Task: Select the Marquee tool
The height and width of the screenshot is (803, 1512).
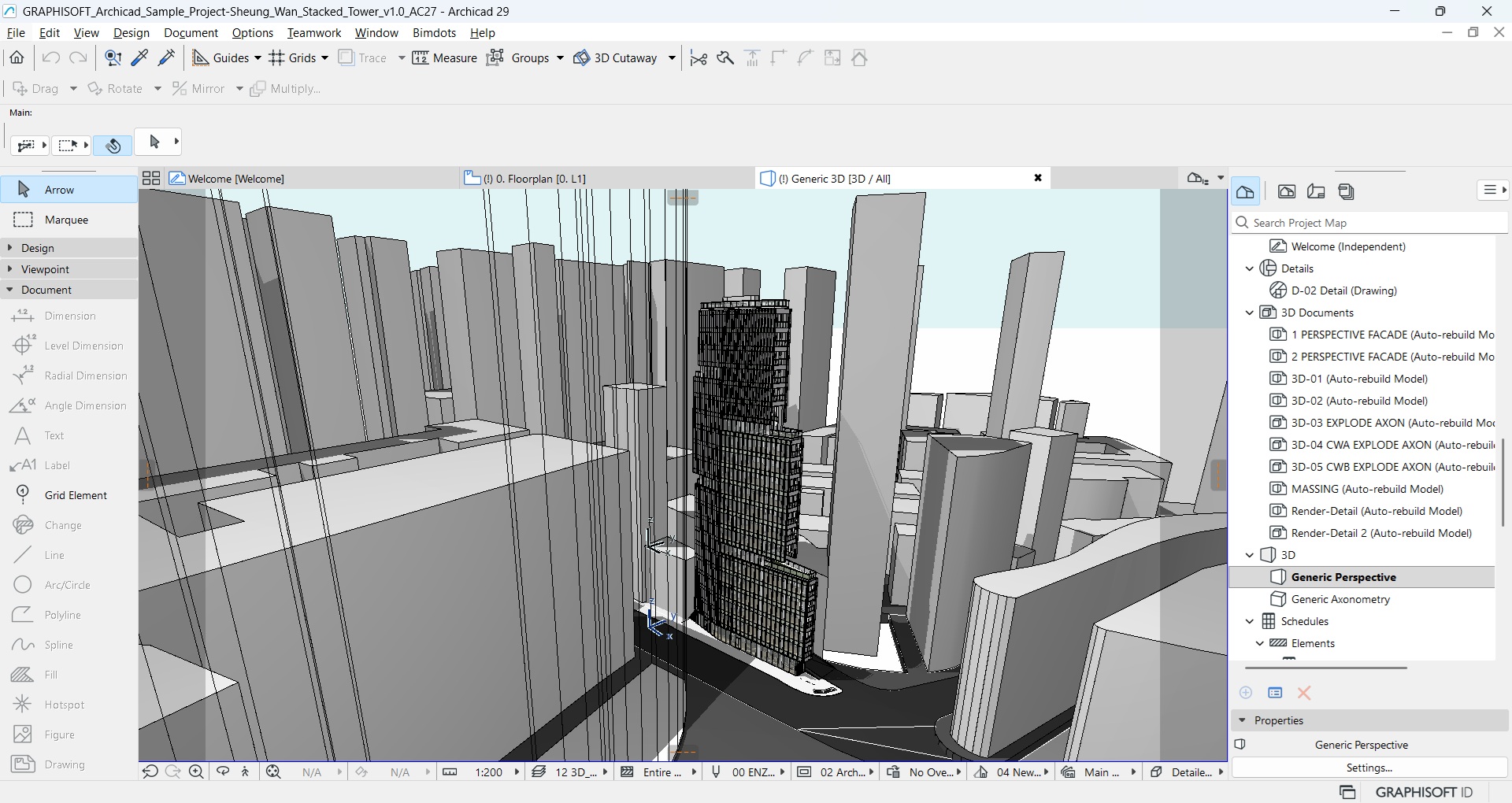Action: click(x=66, y=220)
